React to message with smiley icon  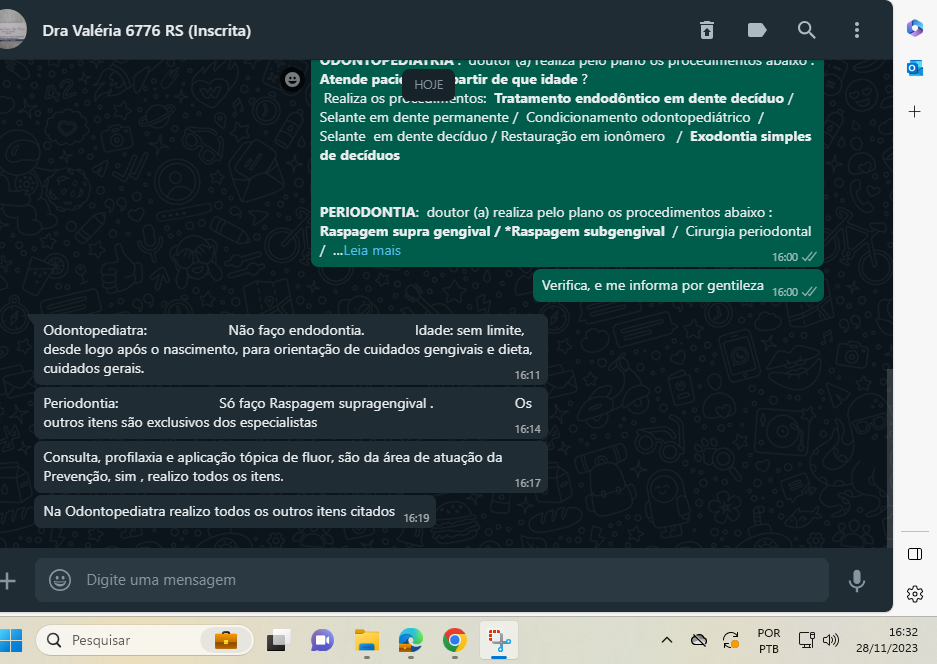(292, 79)
